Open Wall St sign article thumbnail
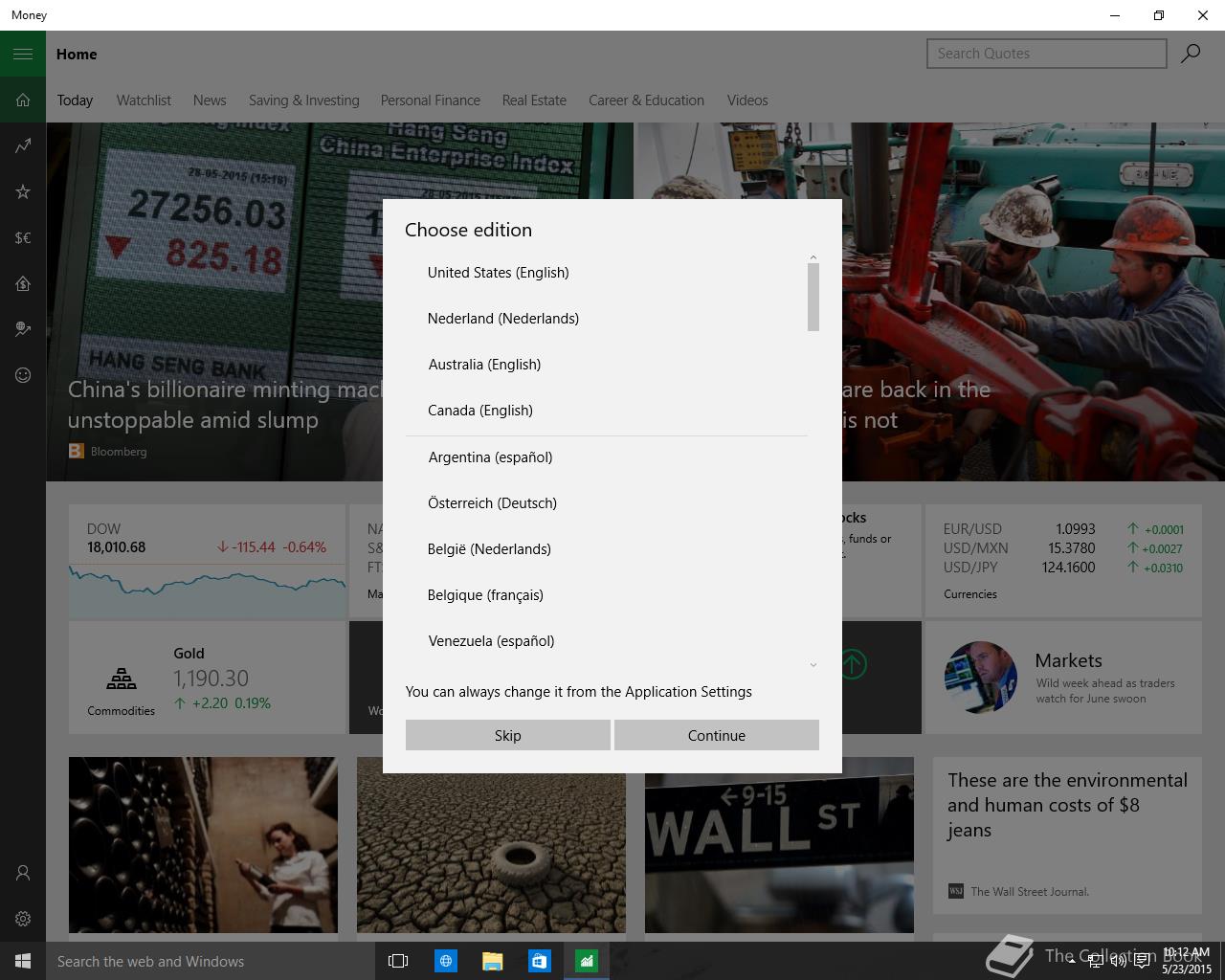Image resolution: width=1225 pixels, height=980 pixels. (779, 845)
